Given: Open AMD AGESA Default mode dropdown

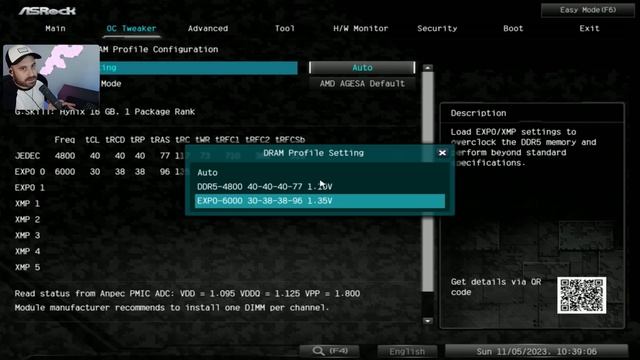Looking at the screenshot, I should (362, 84).
